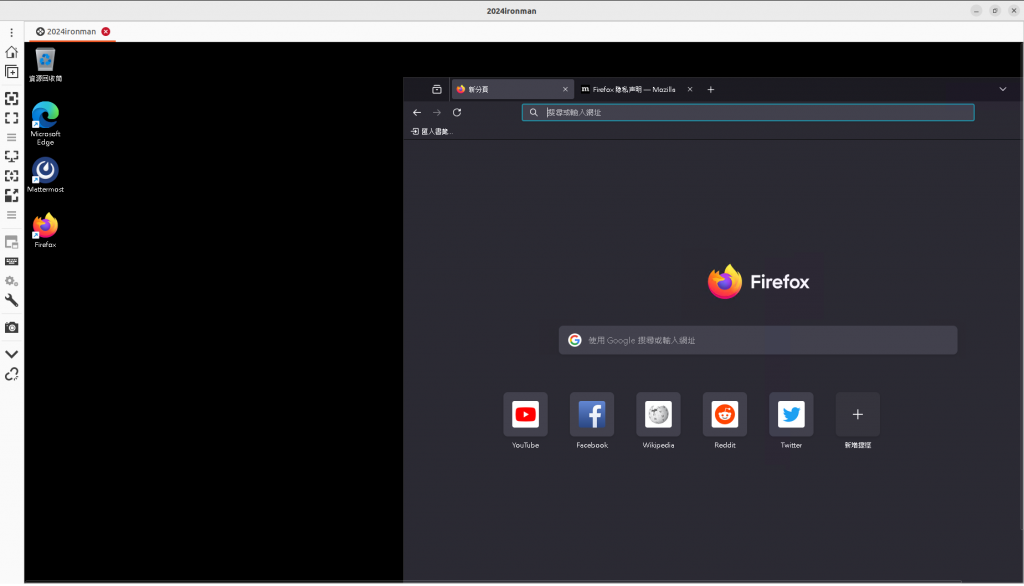Disconnect the session using the broken-link icon

click(11, 374)
